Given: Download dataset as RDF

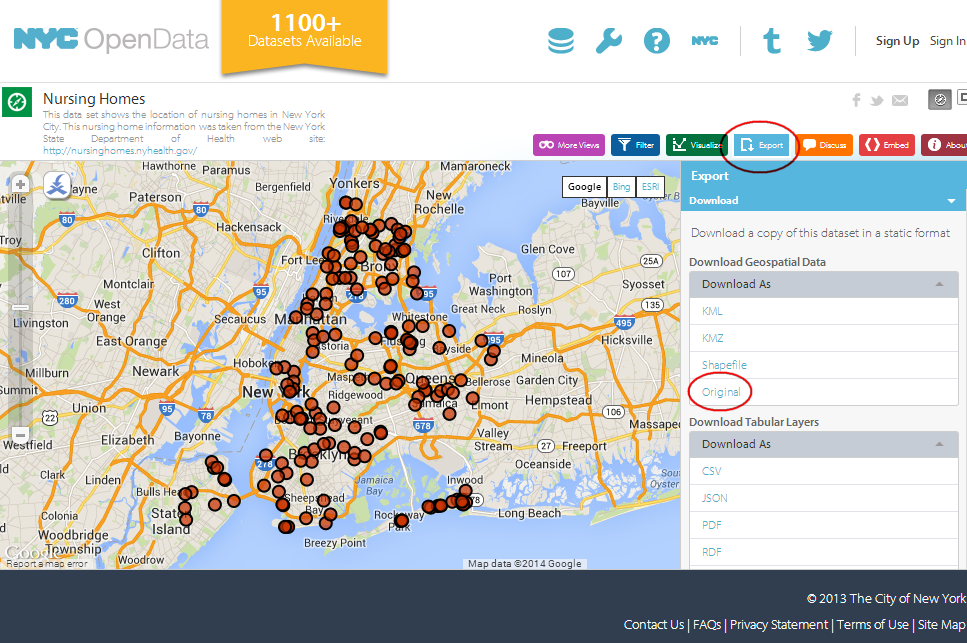Looking at the screenshot, I should 711,552.
